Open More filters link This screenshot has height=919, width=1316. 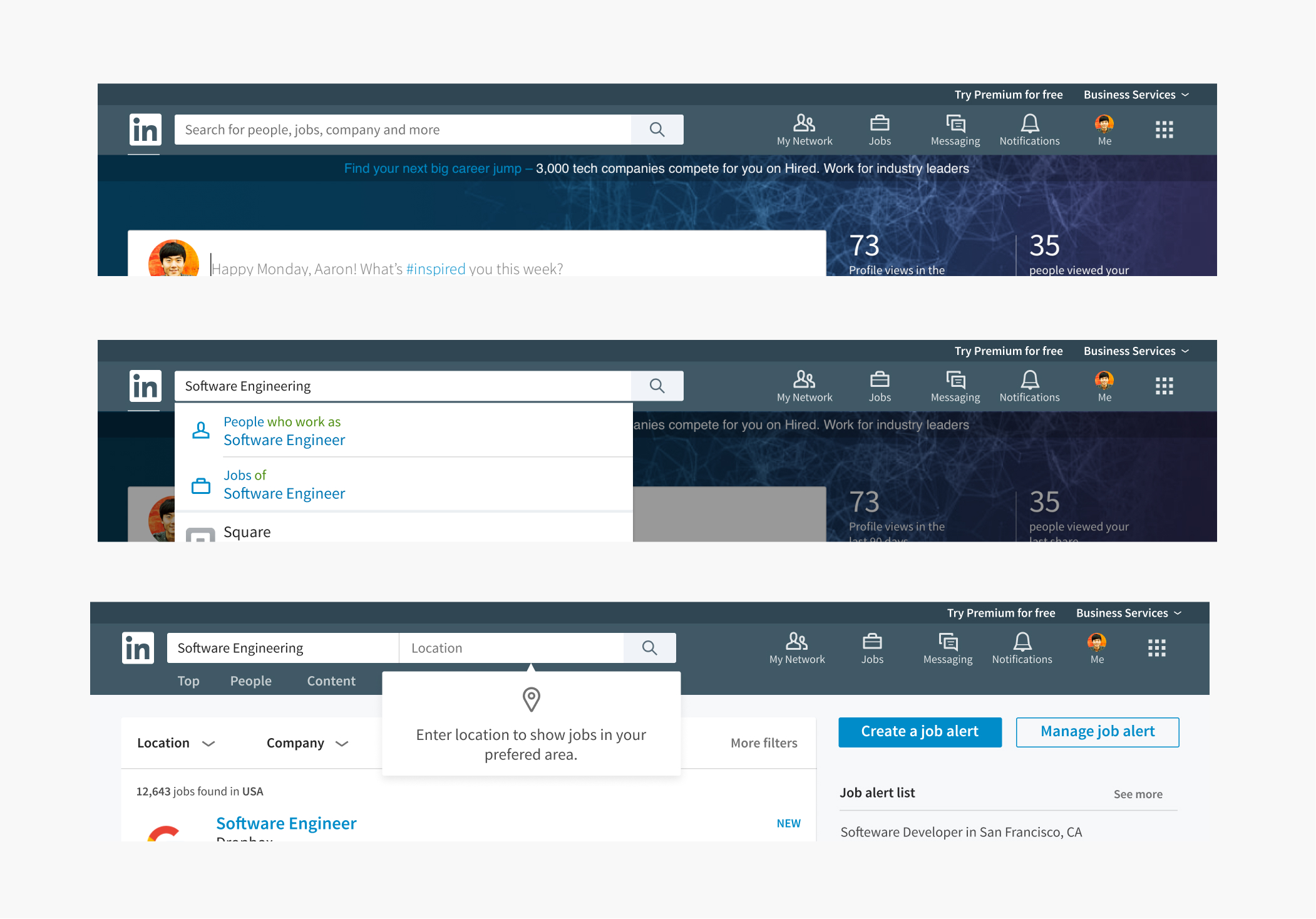tap(763, 743)
